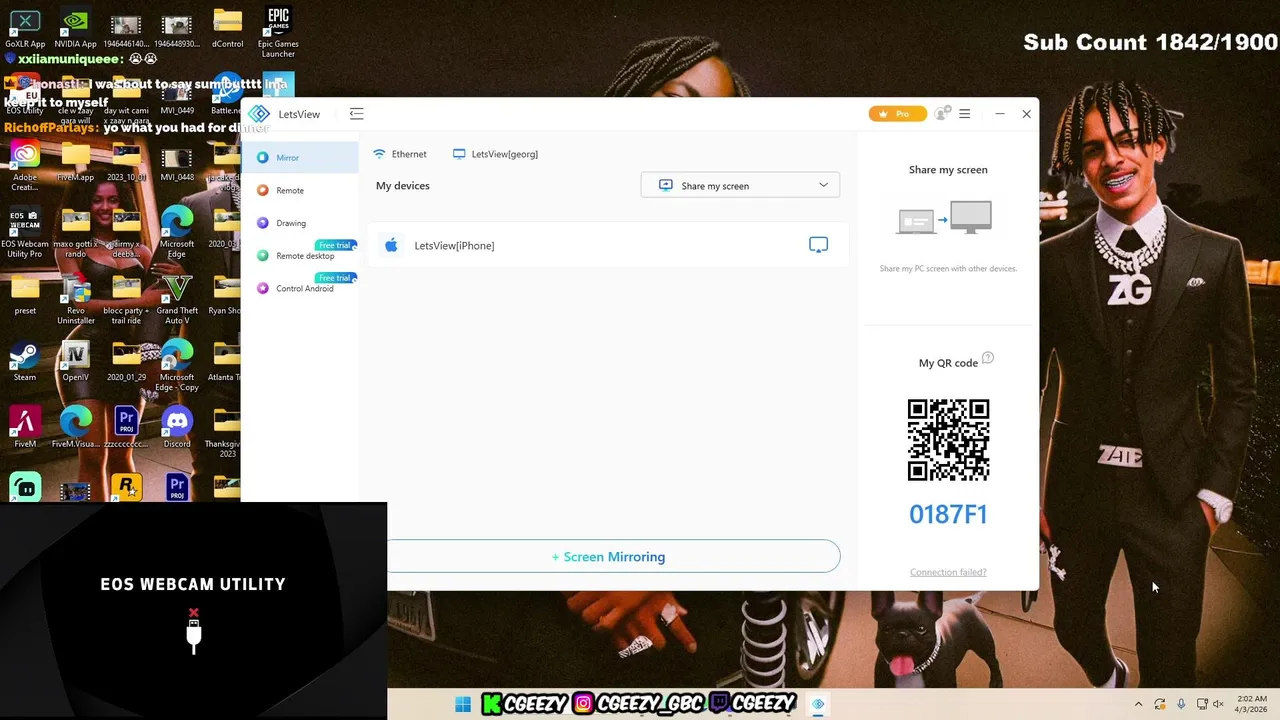Open the 2023_10_01 folder on desktop

click(126, 163)
